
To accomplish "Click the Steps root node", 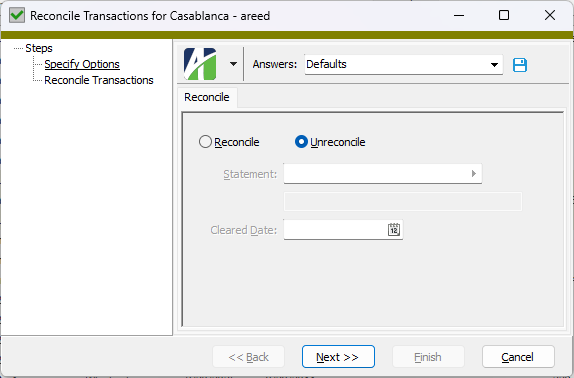I will point(39,48).
